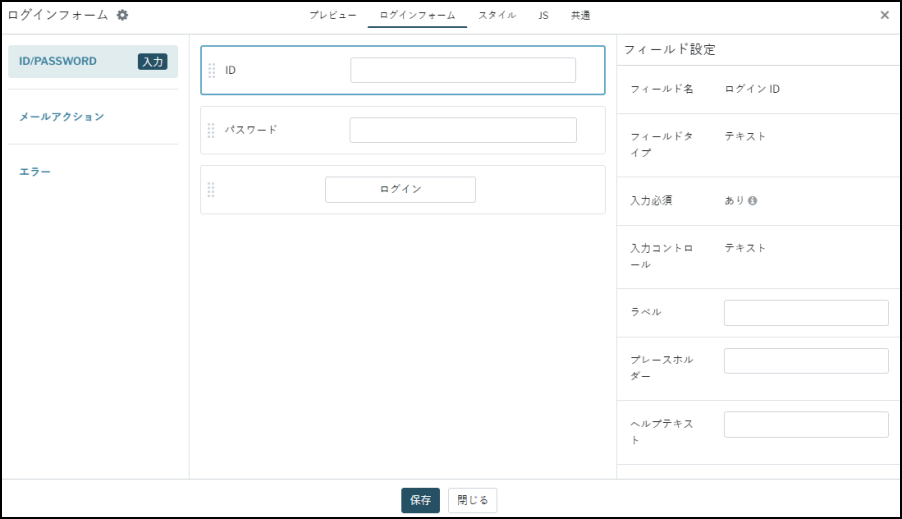
Task: Open the login form settings gear
Action: click(x=123, y=15)
